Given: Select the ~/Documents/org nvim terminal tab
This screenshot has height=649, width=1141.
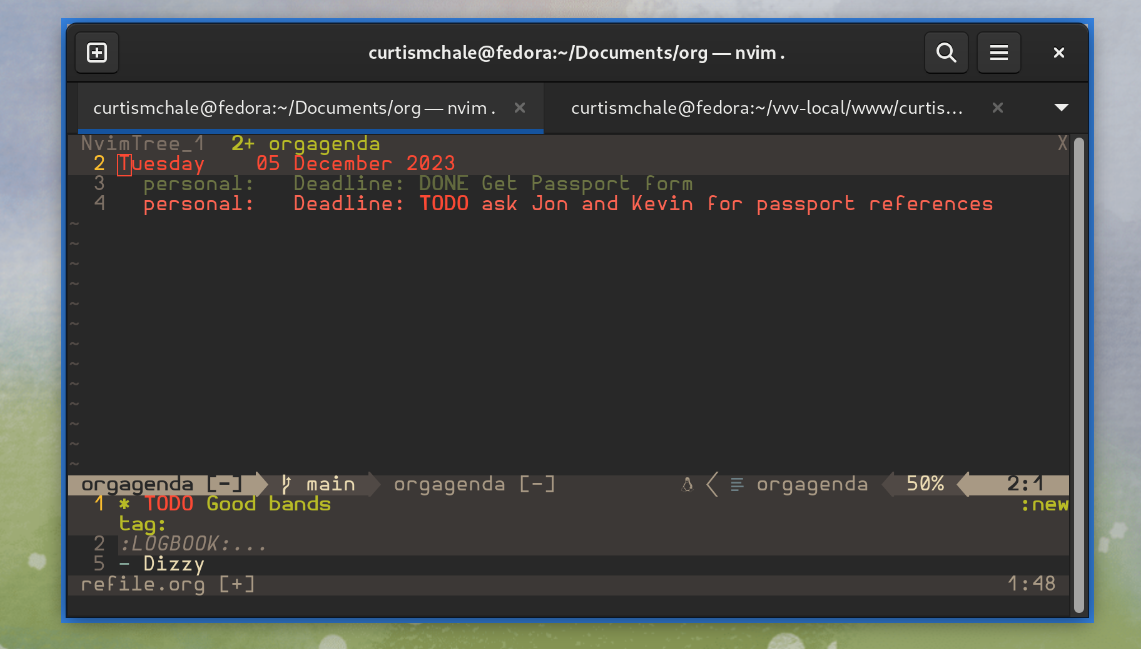Looking at the screenshot, I should tap(294, 108).
